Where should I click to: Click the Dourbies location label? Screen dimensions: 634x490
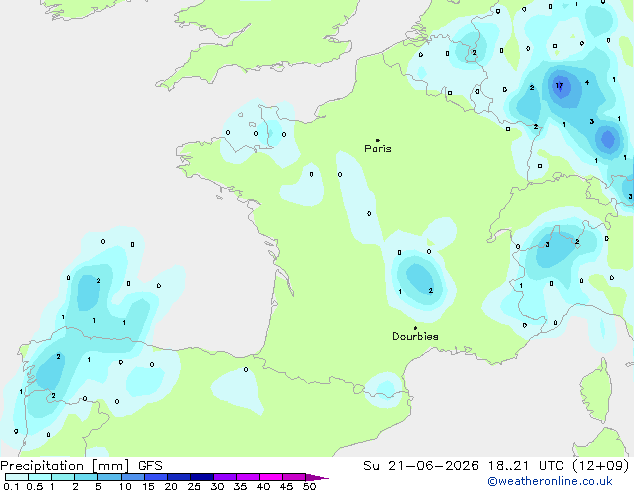(x=415, y=336)
